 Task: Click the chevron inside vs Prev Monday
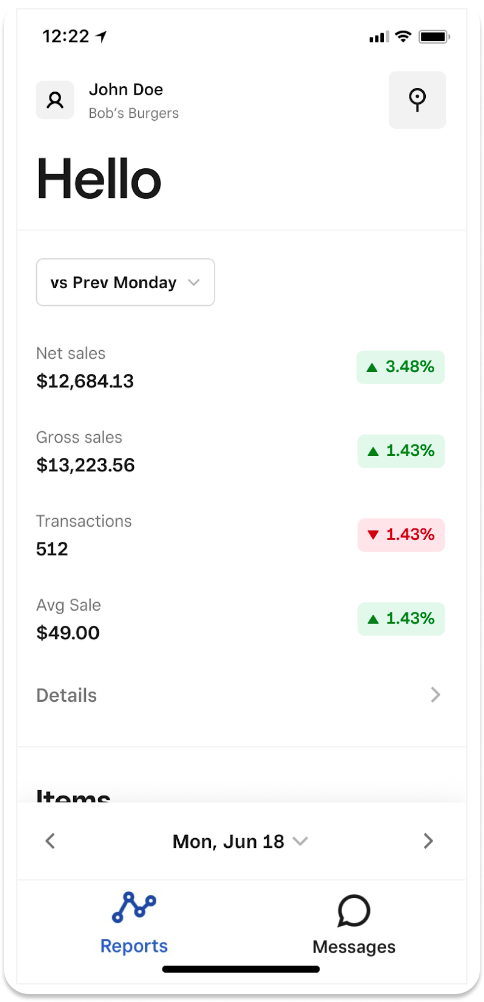[194, 282]
